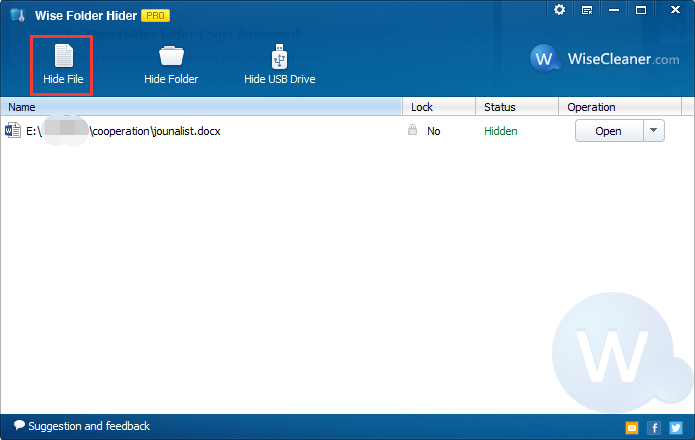Click the PRO badge next to title
This screenshot has width=695, height=440.
click(x=156, y=16)
